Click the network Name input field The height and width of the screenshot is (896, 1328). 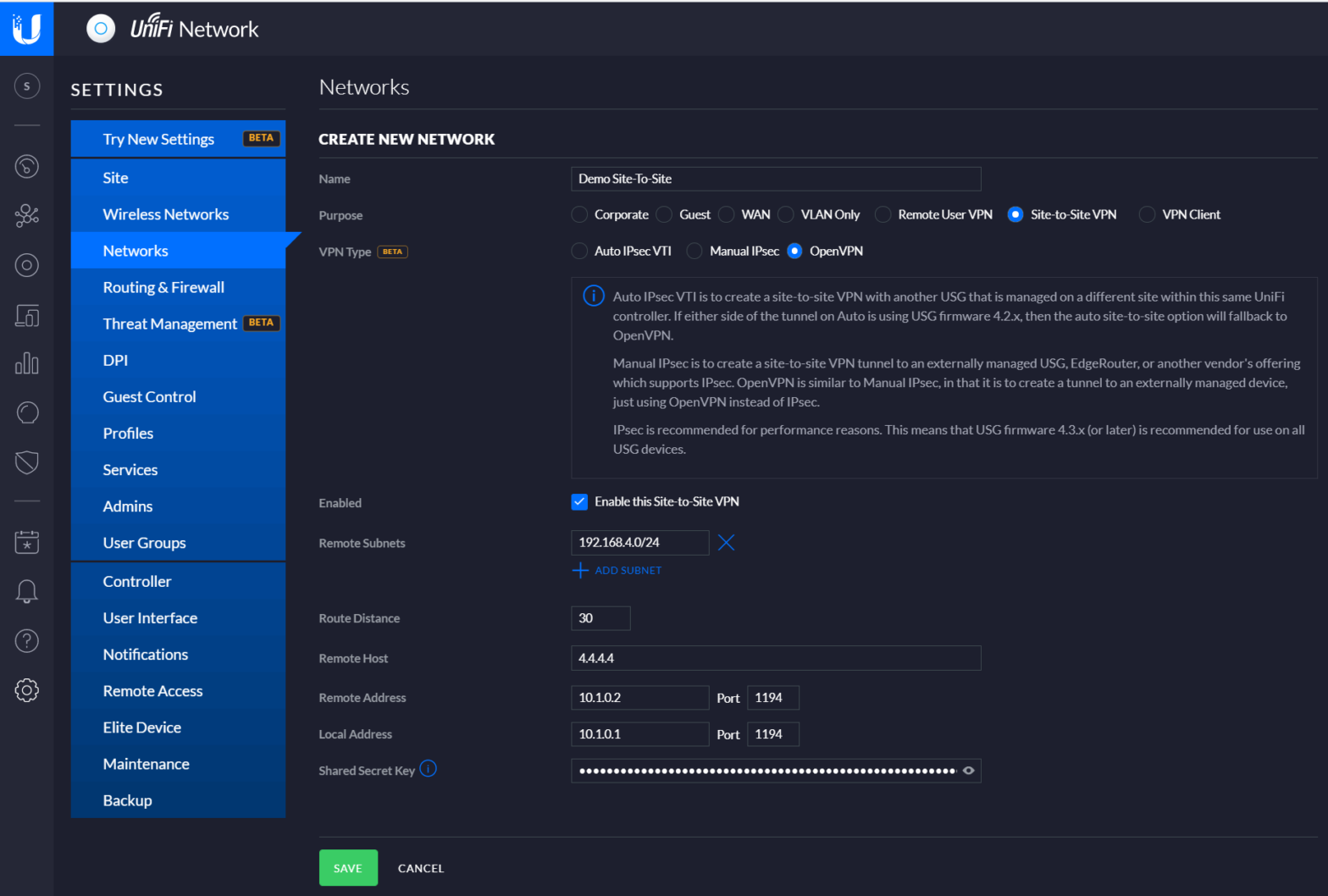click(776, 179)
